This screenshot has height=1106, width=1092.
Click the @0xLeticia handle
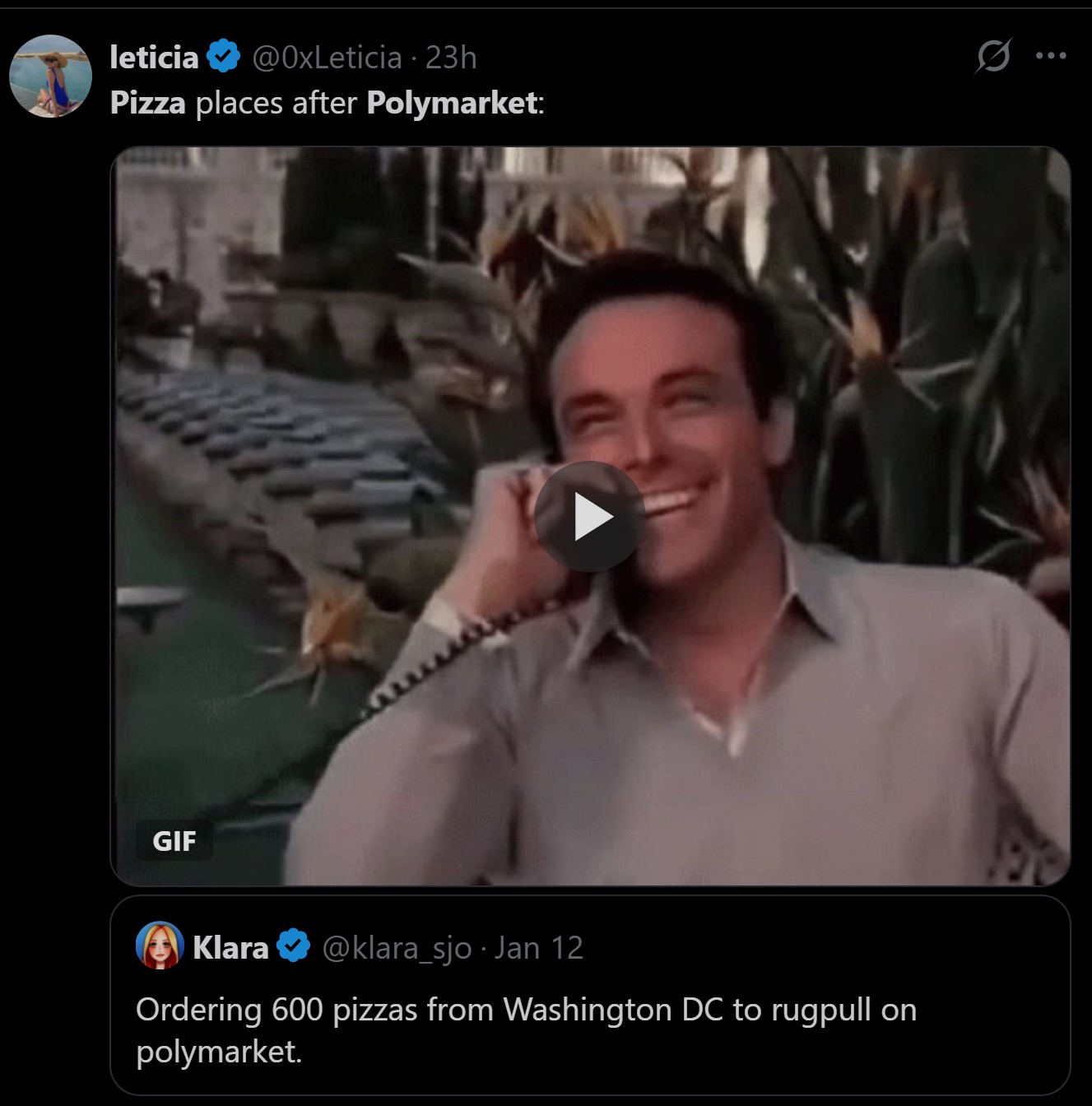pyautogui.click(x=326, y=58)
